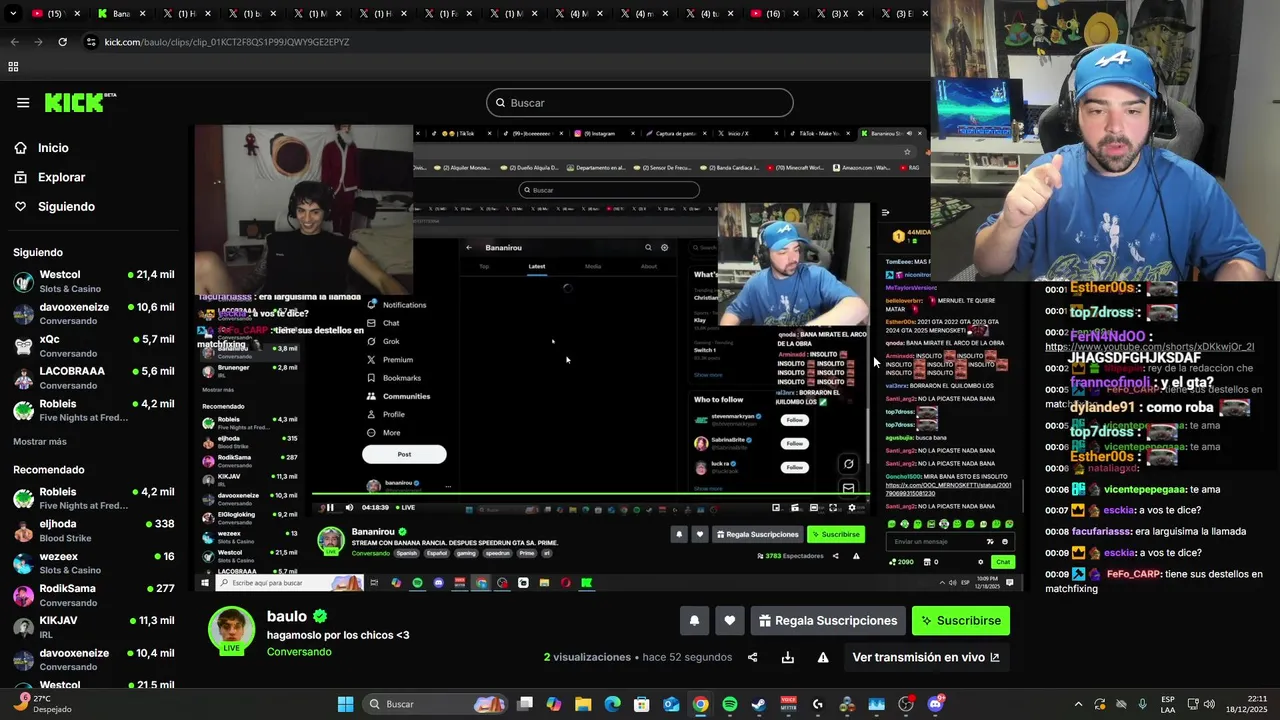Click the microphone tray icon
The width and height of the screenshot is (1280, 720).
(x=1143, y=704)
